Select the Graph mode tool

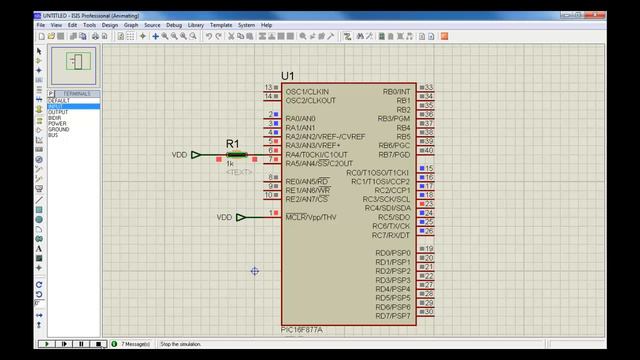pyautogui.click(x=39, y=140)
